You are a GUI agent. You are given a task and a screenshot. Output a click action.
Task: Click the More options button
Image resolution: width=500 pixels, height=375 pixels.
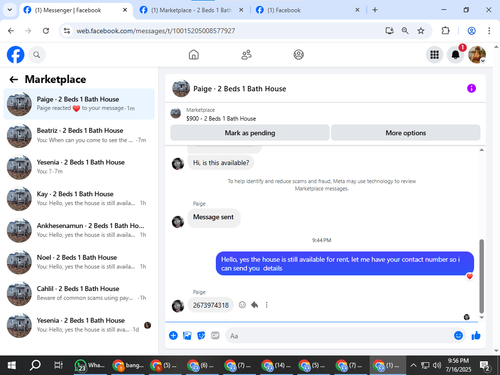tap(406, 133)
